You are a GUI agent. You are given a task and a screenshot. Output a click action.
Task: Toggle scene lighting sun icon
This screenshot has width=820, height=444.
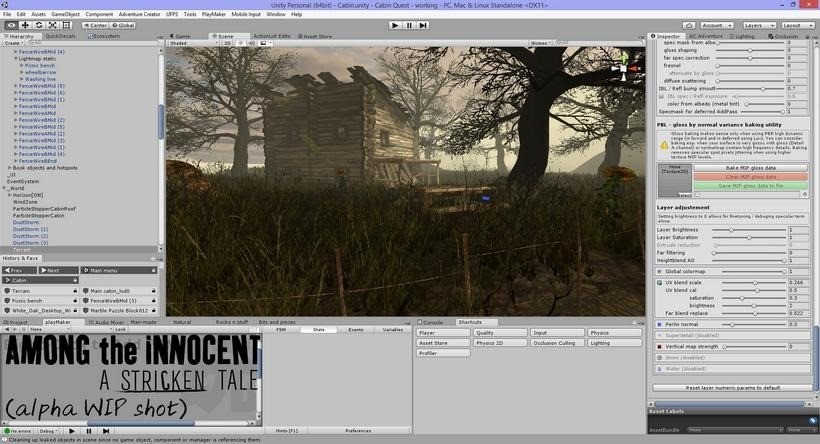[x=241, y=43]
